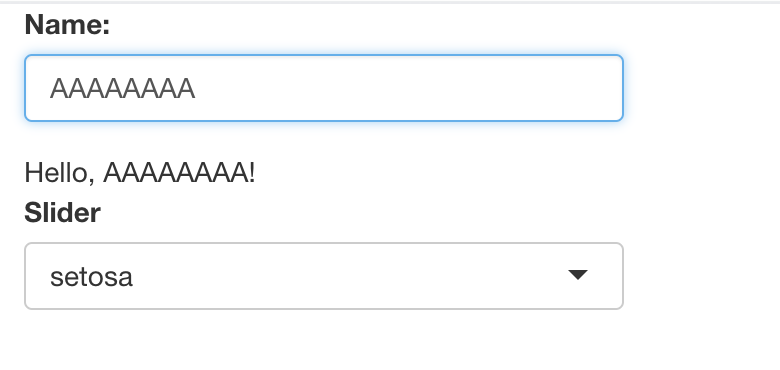780x370 pixels.
Task: Click the bold 'Slider' label
Action: (63, 213)
